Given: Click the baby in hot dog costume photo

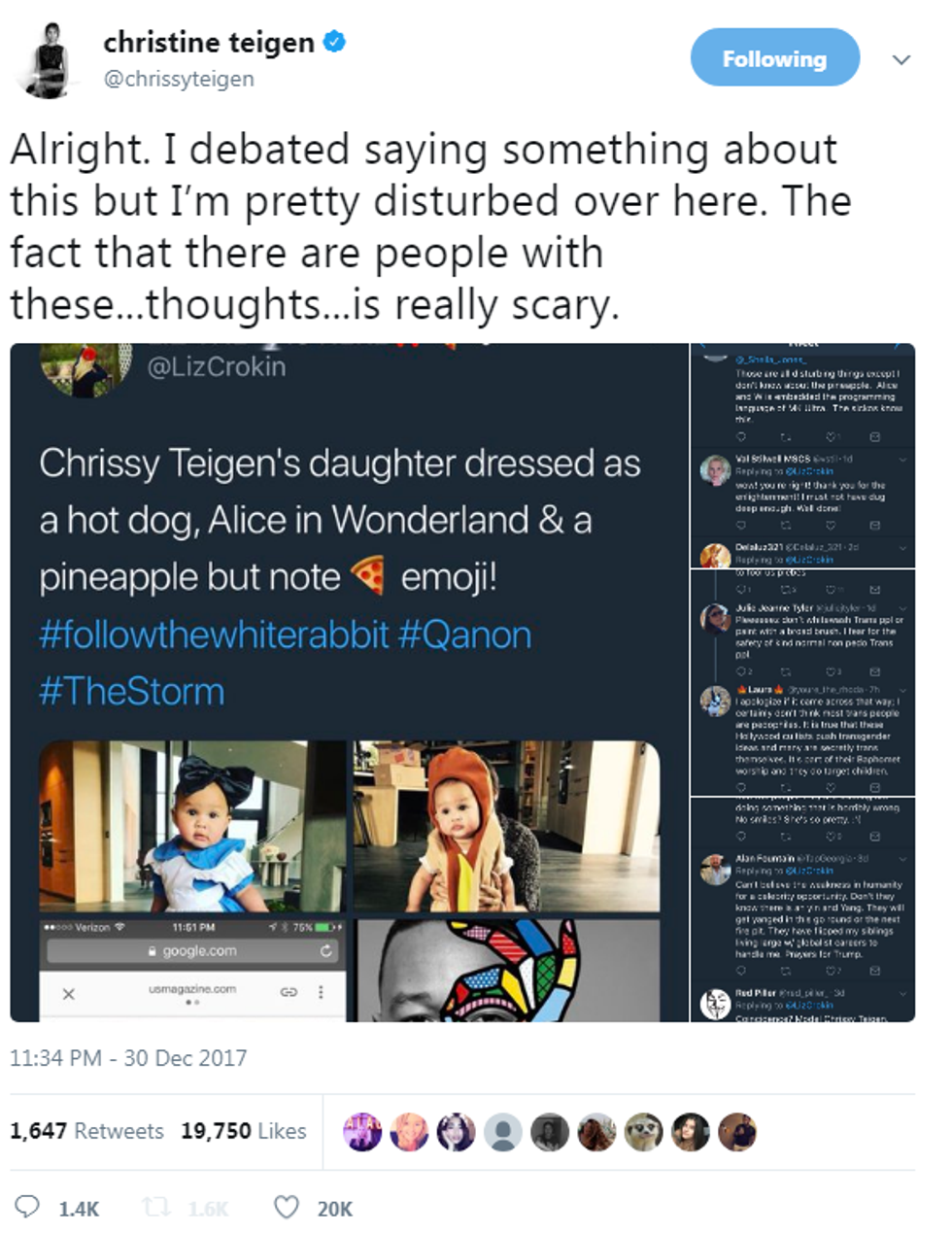Looking at the screenshot, I should coord(506,827).
